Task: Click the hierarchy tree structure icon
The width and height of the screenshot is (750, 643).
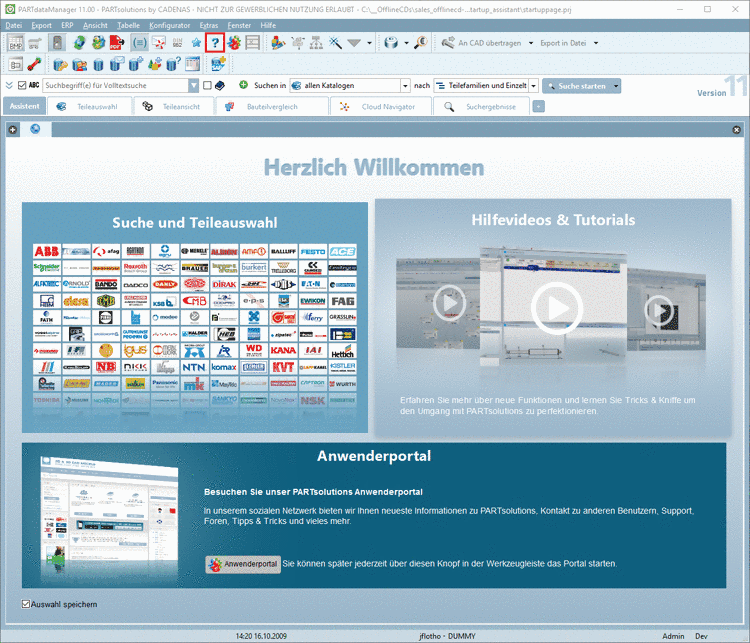Action: pos(316,43)
